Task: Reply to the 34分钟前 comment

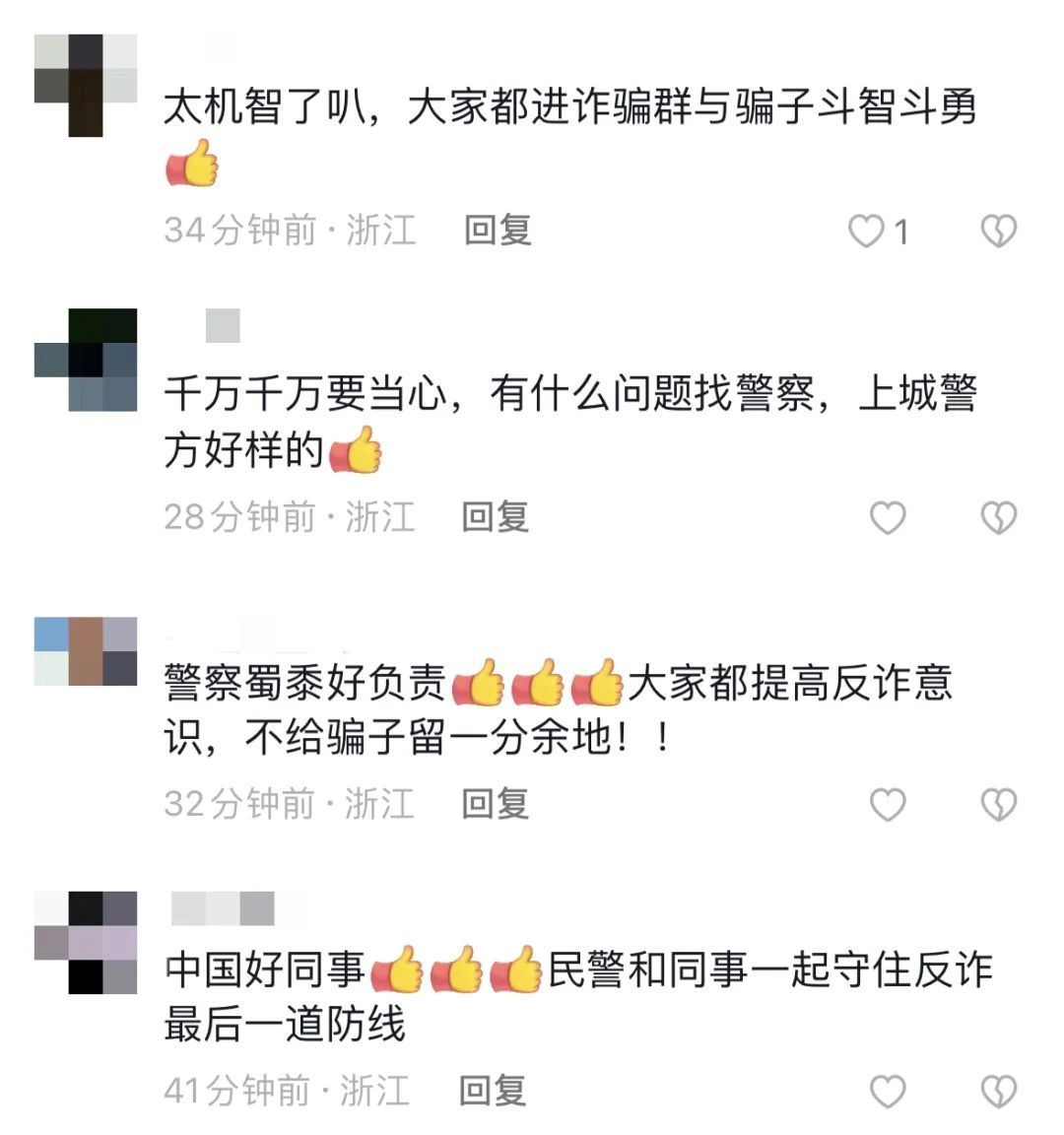Action: tap(498, 231)
